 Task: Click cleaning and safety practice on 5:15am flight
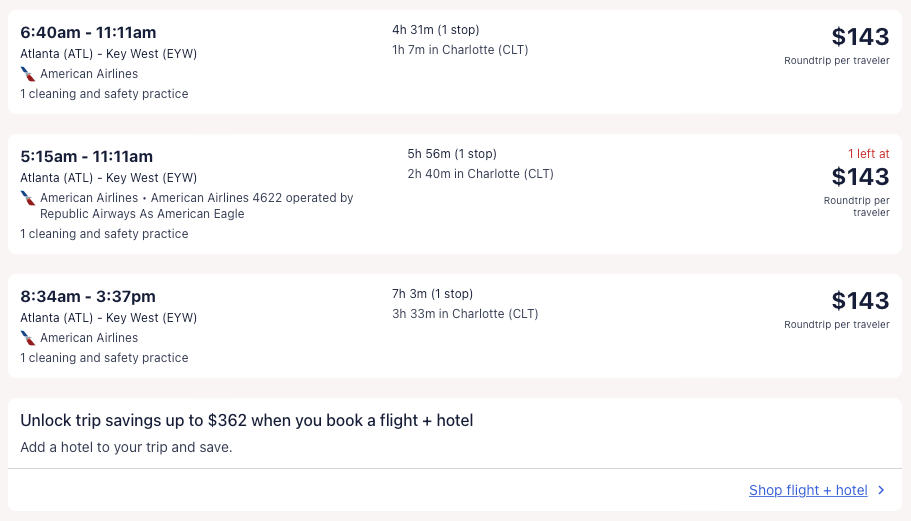pyautogui.click(x=104, y=234)
